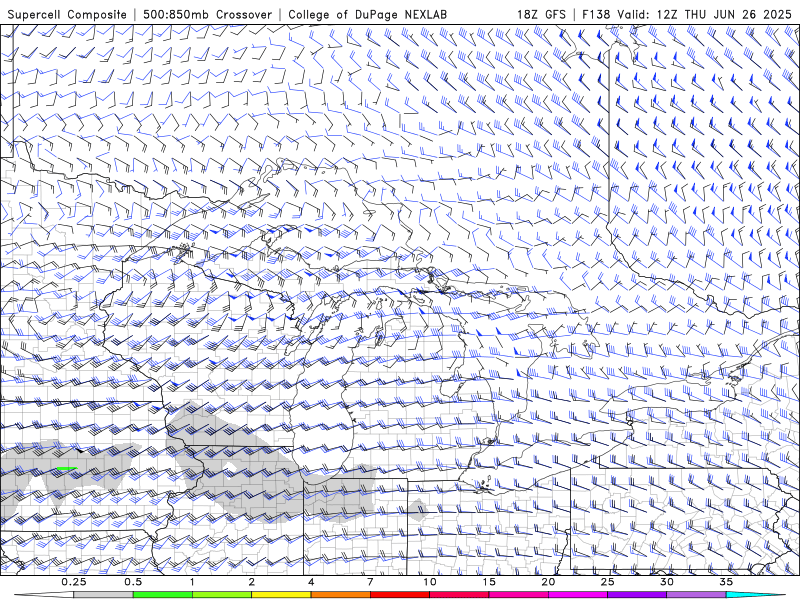Click the "College of DuPage NEXLAB" label

point(367,14)
